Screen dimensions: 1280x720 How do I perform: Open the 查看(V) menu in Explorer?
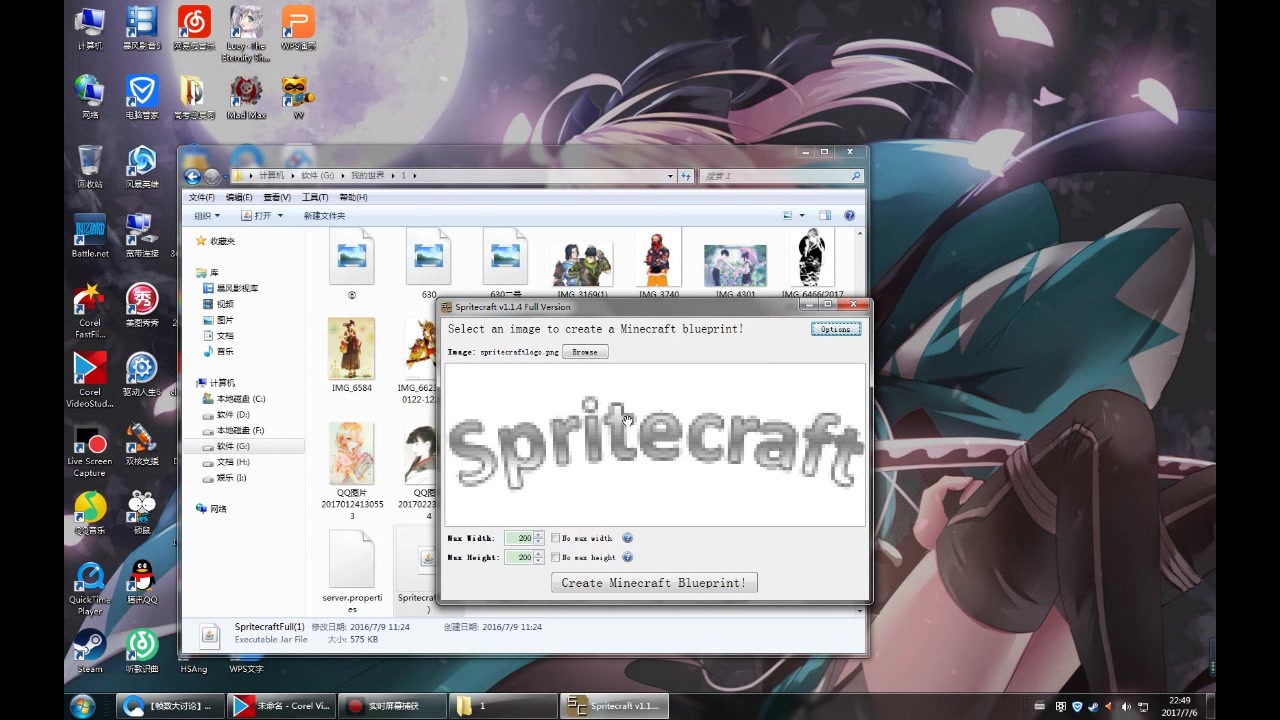276,197
